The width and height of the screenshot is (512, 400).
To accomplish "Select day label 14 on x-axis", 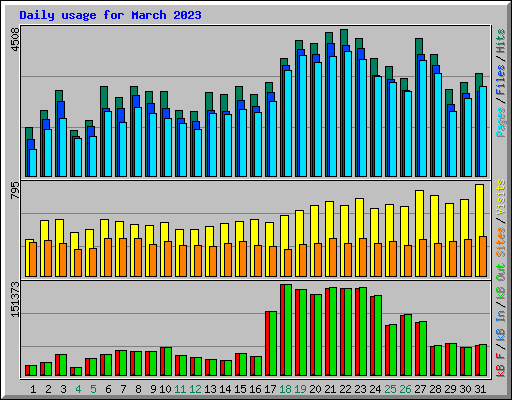I will (x=225, y=389).
